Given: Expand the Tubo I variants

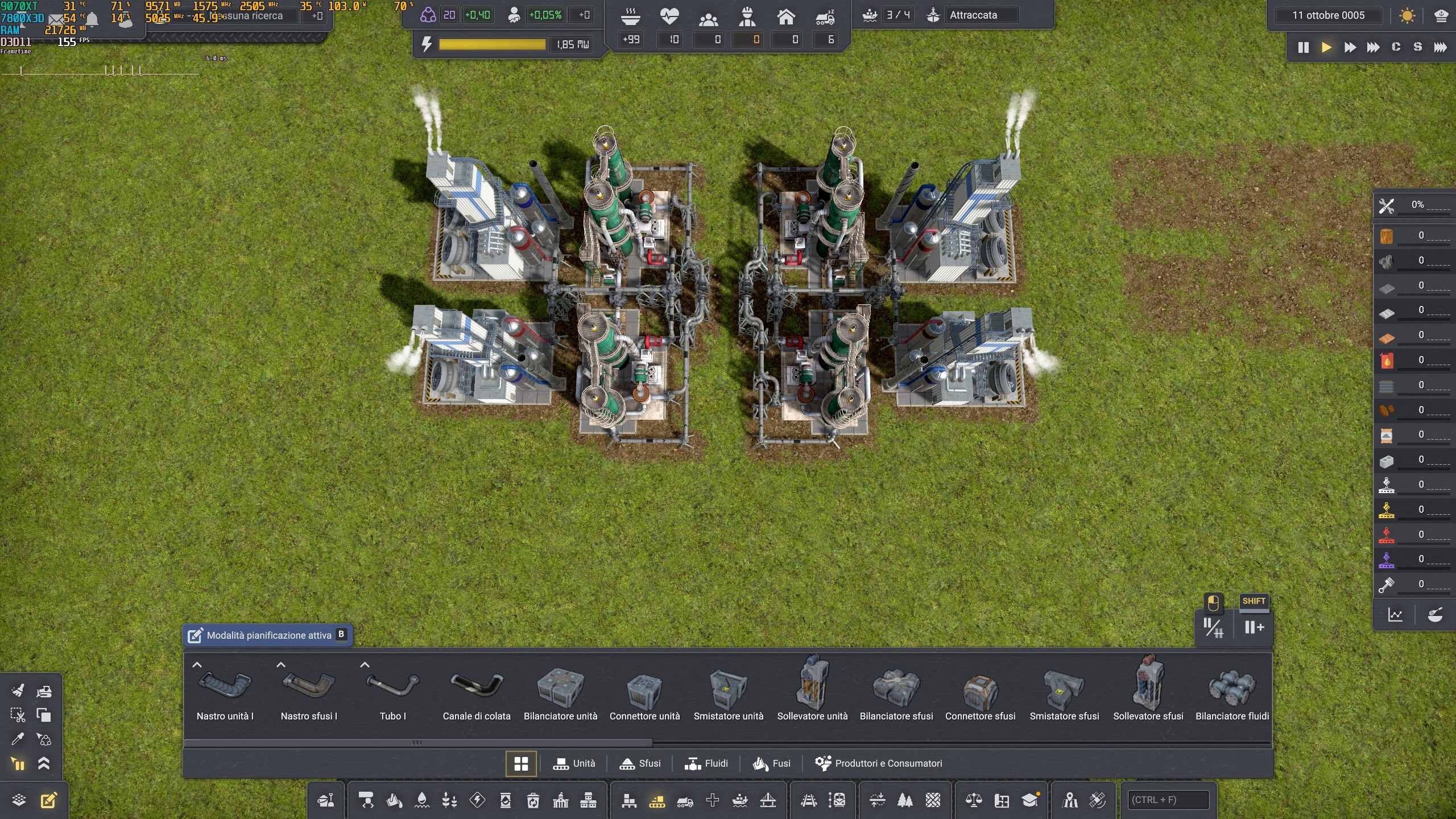Looking at the screenshot, I should pyautogui.click(x=365, y=664).
